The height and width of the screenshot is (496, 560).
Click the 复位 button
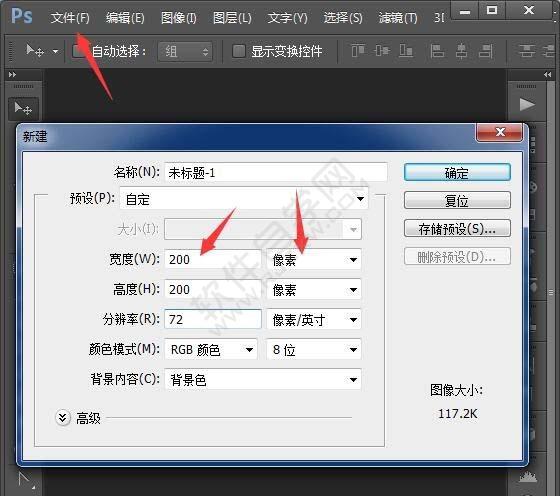457,200
